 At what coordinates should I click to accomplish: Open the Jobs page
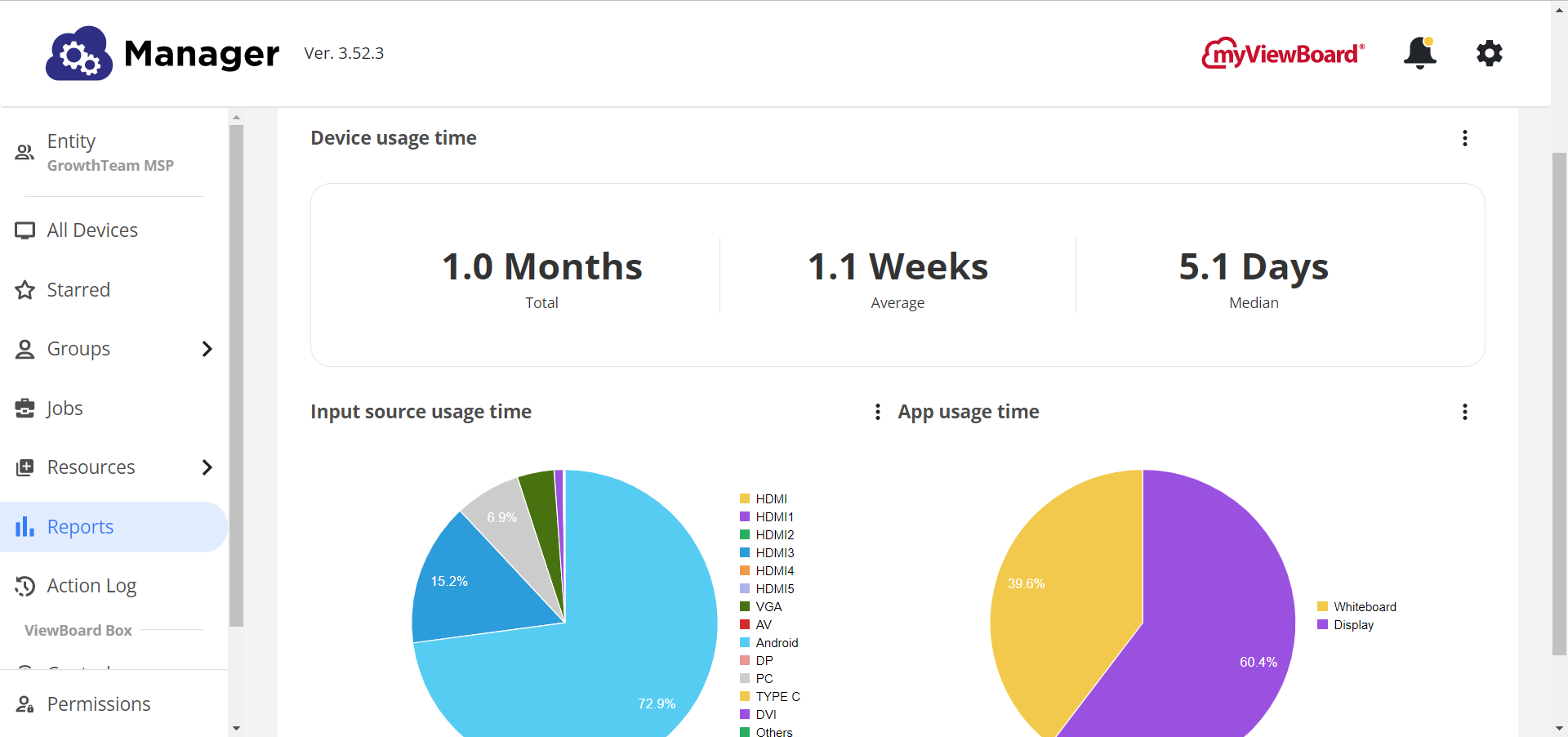[x=114, y=409]
